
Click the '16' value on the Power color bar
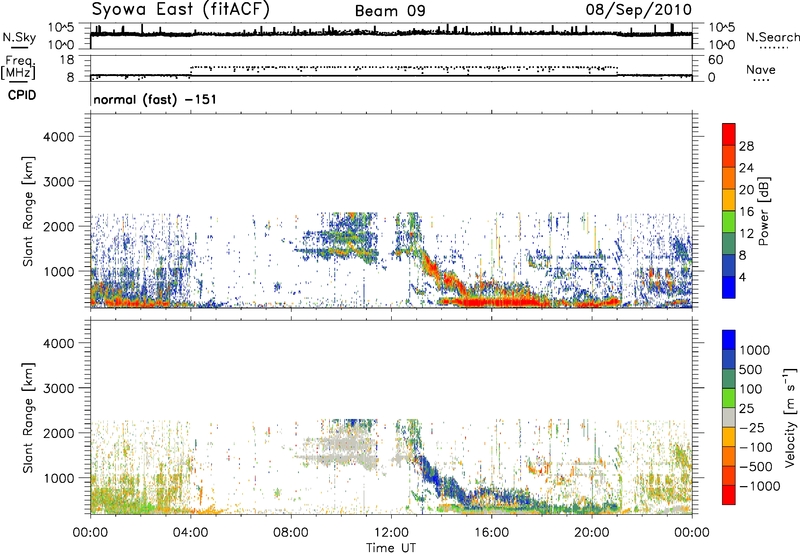pos(746,212)
